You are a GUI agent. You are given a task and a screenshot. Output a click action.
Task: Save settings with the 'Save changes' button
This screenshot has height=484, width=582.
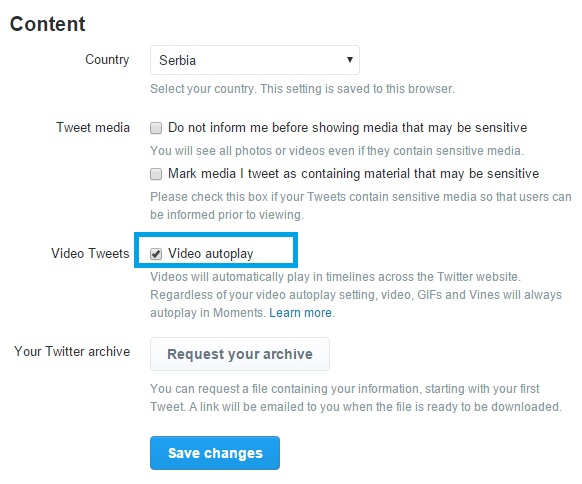point(215,453)
